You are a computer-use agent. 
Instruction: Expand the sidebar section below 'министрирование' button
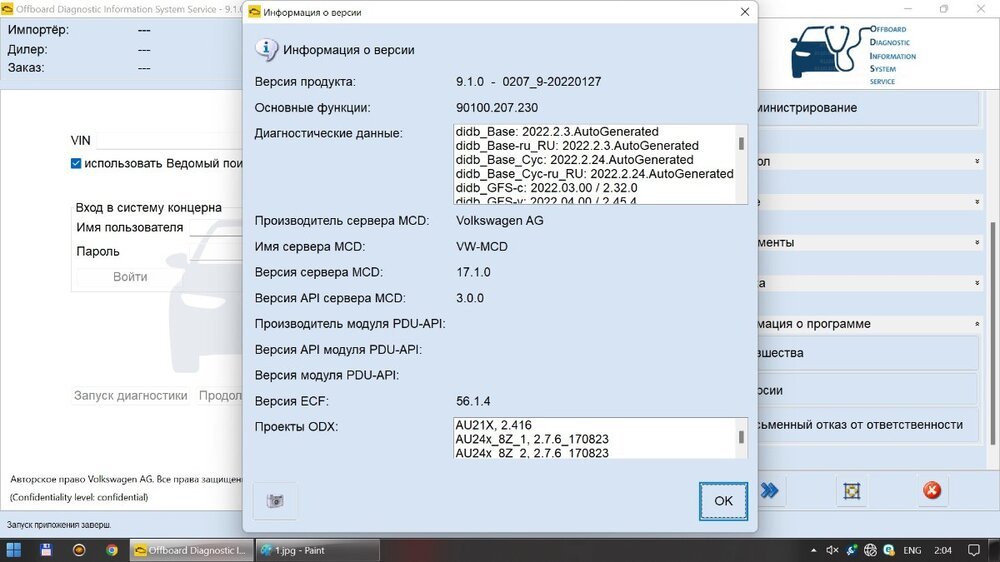pos(976,161)
